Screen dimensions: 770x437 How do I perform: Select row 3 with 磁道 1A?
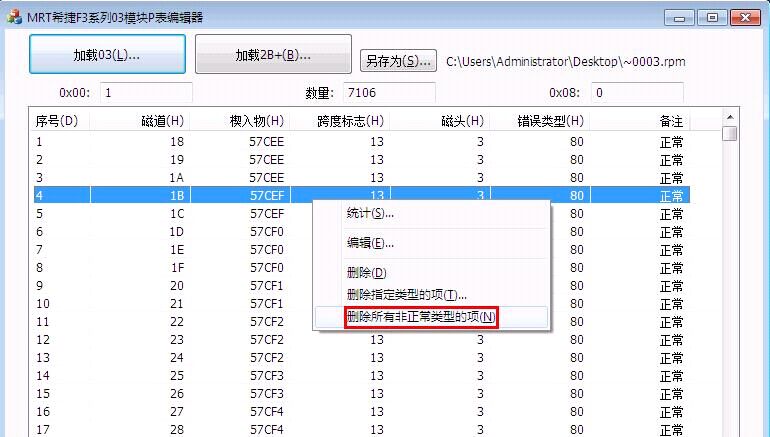pos(362,178)
